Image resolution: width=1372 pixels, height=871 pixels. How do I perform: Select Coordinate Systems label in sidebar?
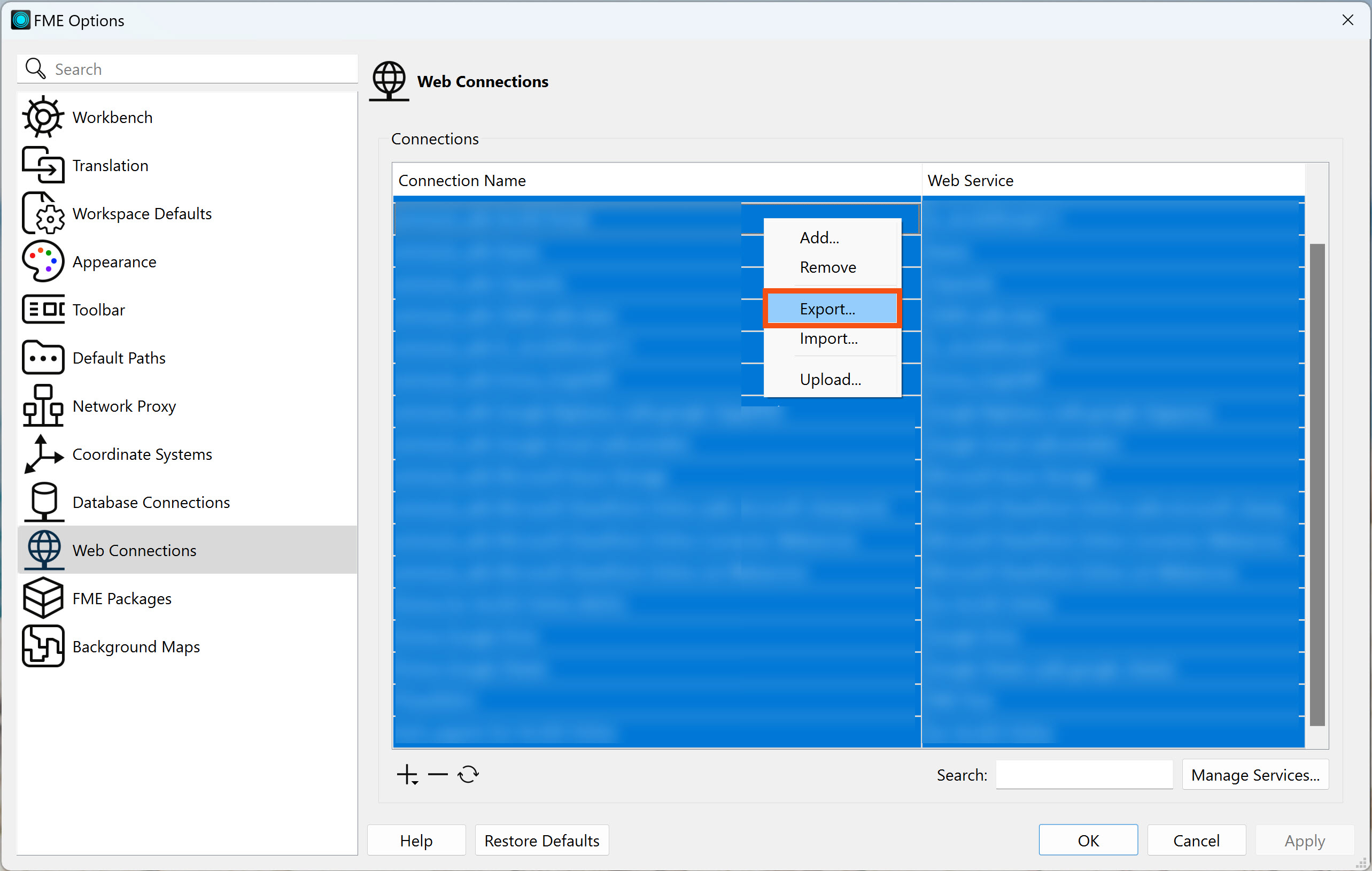pyautogui.click(x=143, y=454)
